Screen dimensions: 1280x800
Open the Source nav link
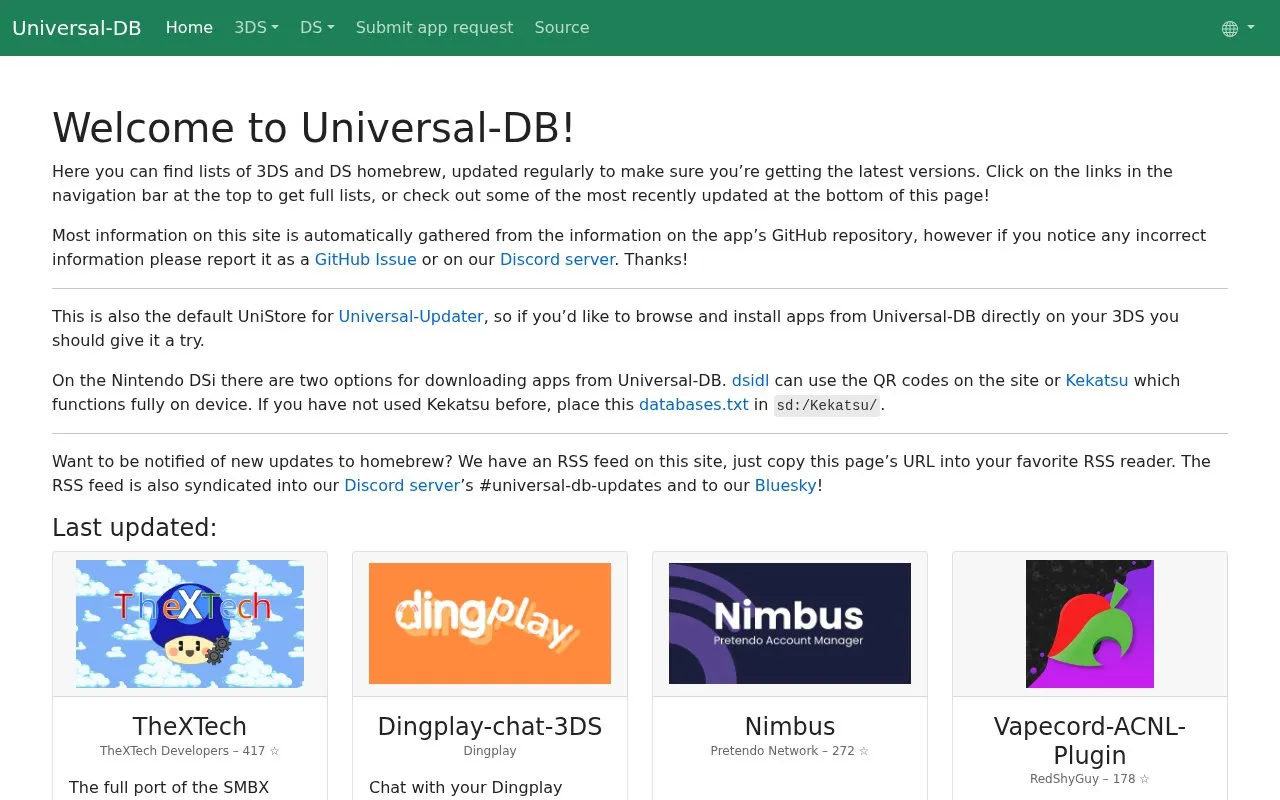(x=562, y=28)
